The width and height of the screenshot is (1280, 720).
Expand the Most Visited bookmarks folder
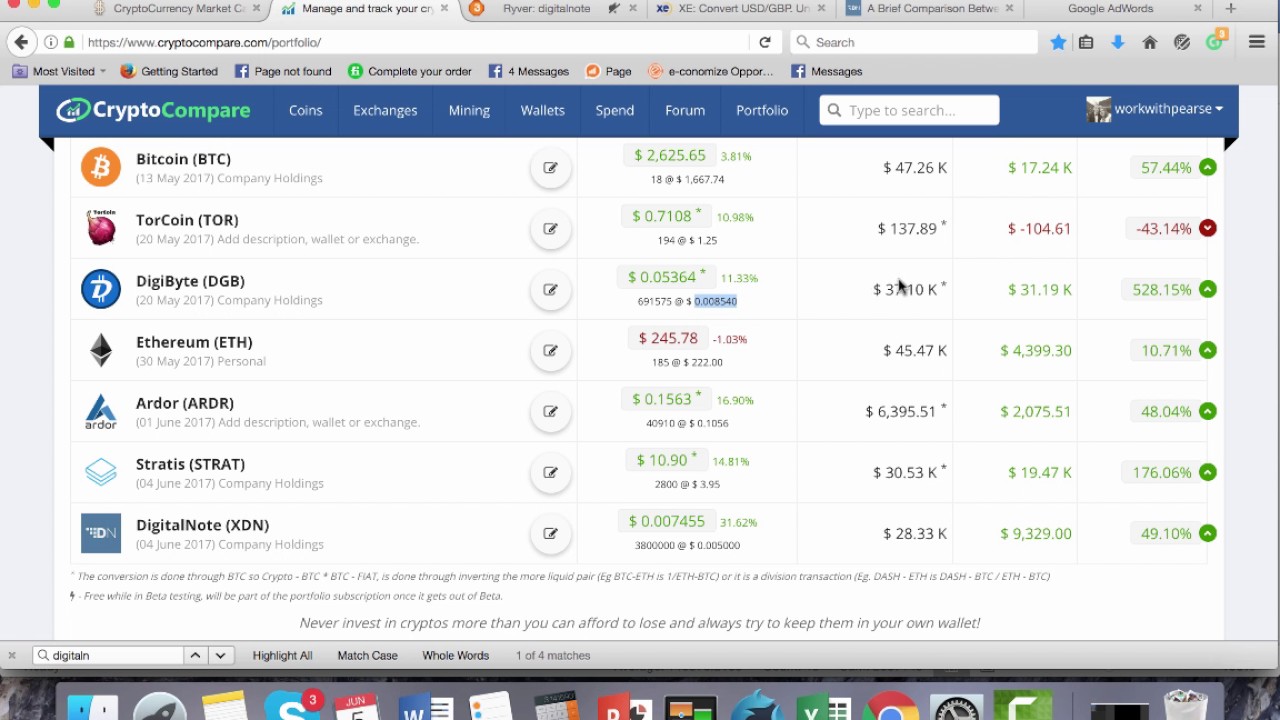[59, 71]
